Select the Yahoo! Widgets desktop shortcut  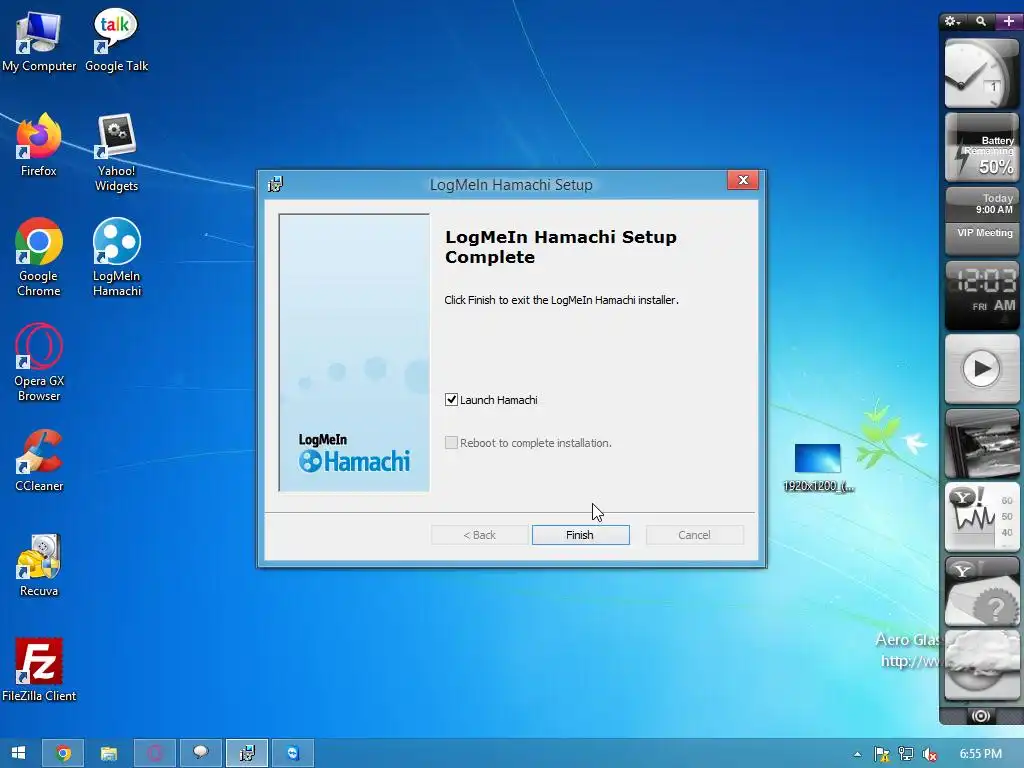(116, 153)
